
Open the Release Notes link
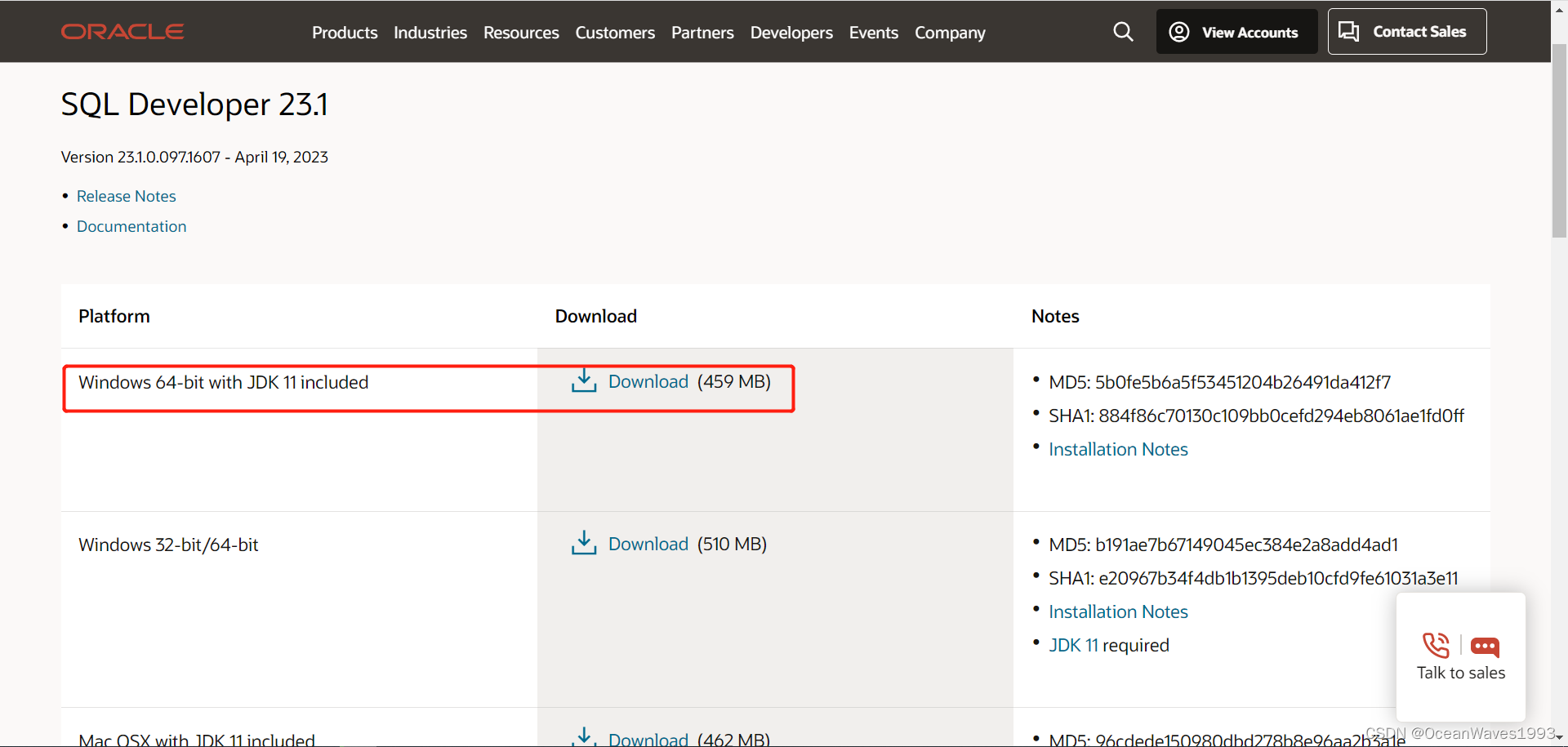pyautogui.click(x=127, y=196)
